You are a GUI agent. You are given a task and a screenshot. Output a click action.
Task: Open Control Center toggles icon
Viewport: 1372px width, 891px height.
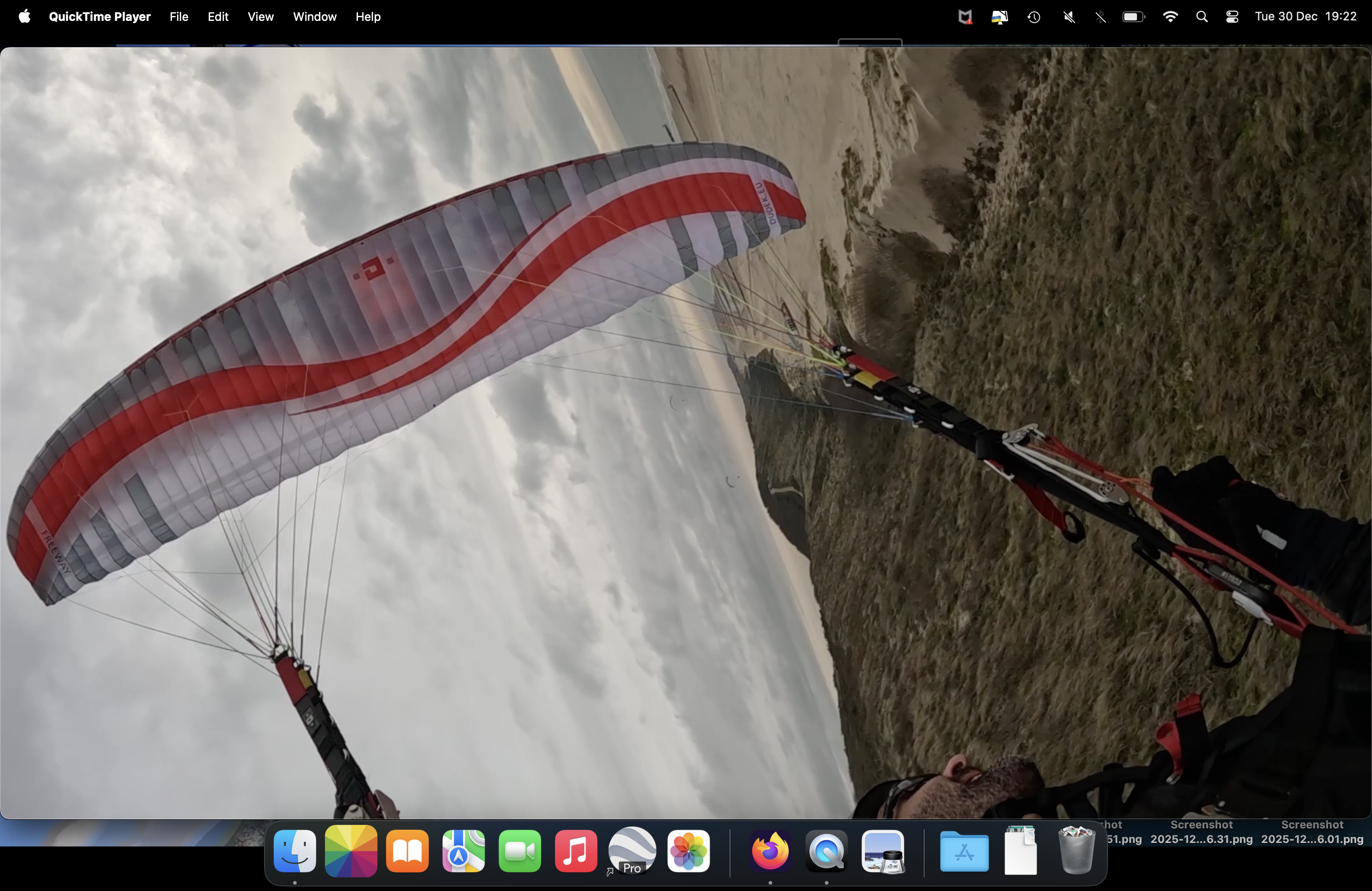coord(1232,17)
